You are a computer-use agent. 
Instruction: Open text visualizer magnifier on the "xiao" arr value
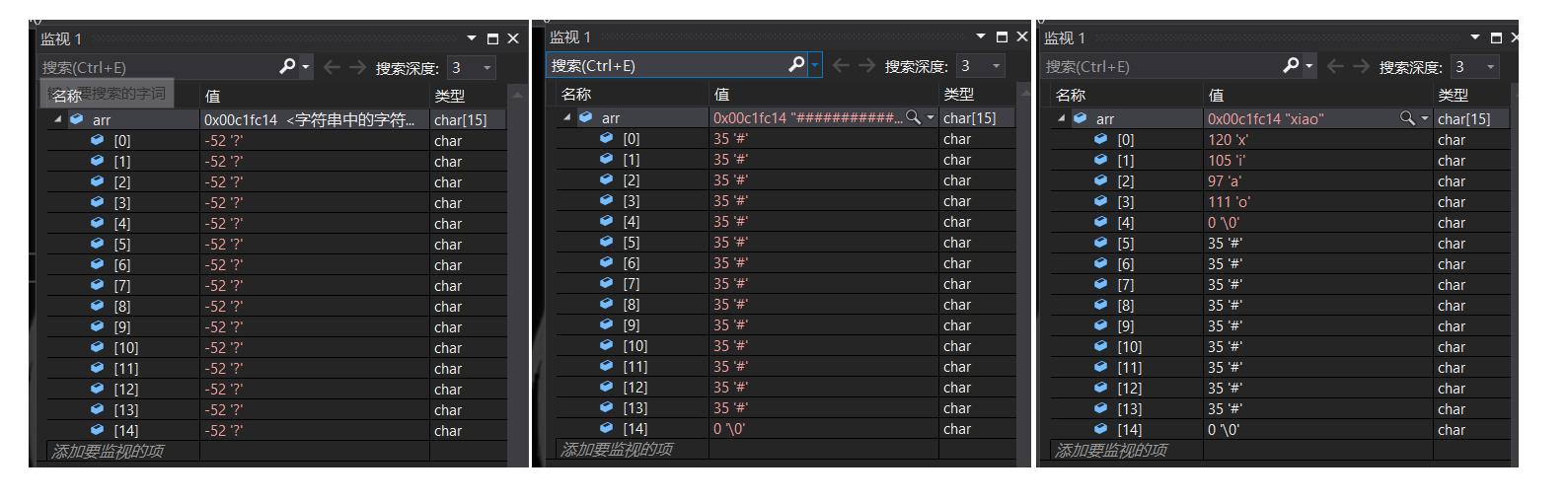tap(1407, 118)
